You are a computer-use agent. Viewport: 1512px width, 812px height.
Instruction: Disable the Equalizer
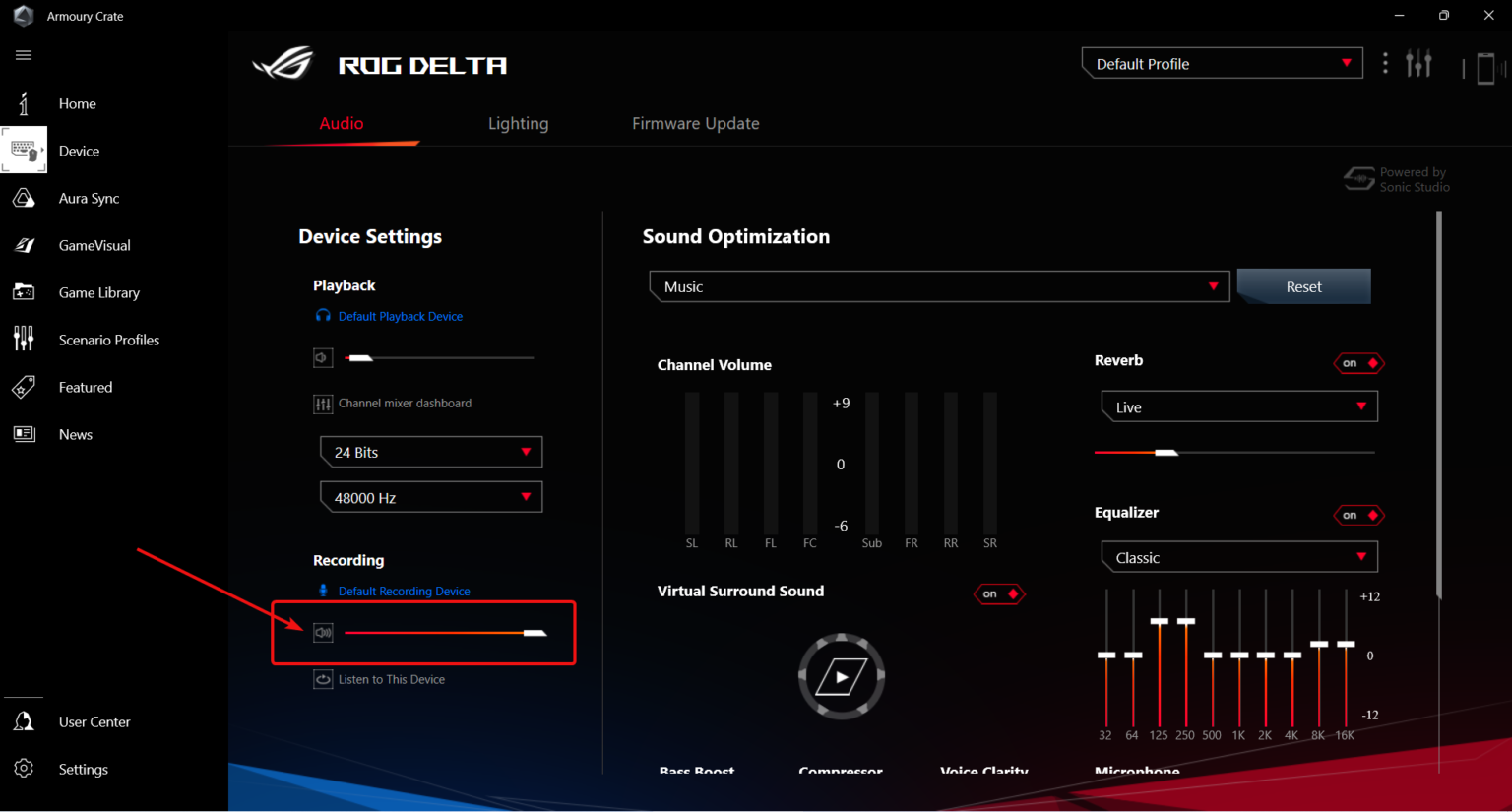coord(1358,514)
